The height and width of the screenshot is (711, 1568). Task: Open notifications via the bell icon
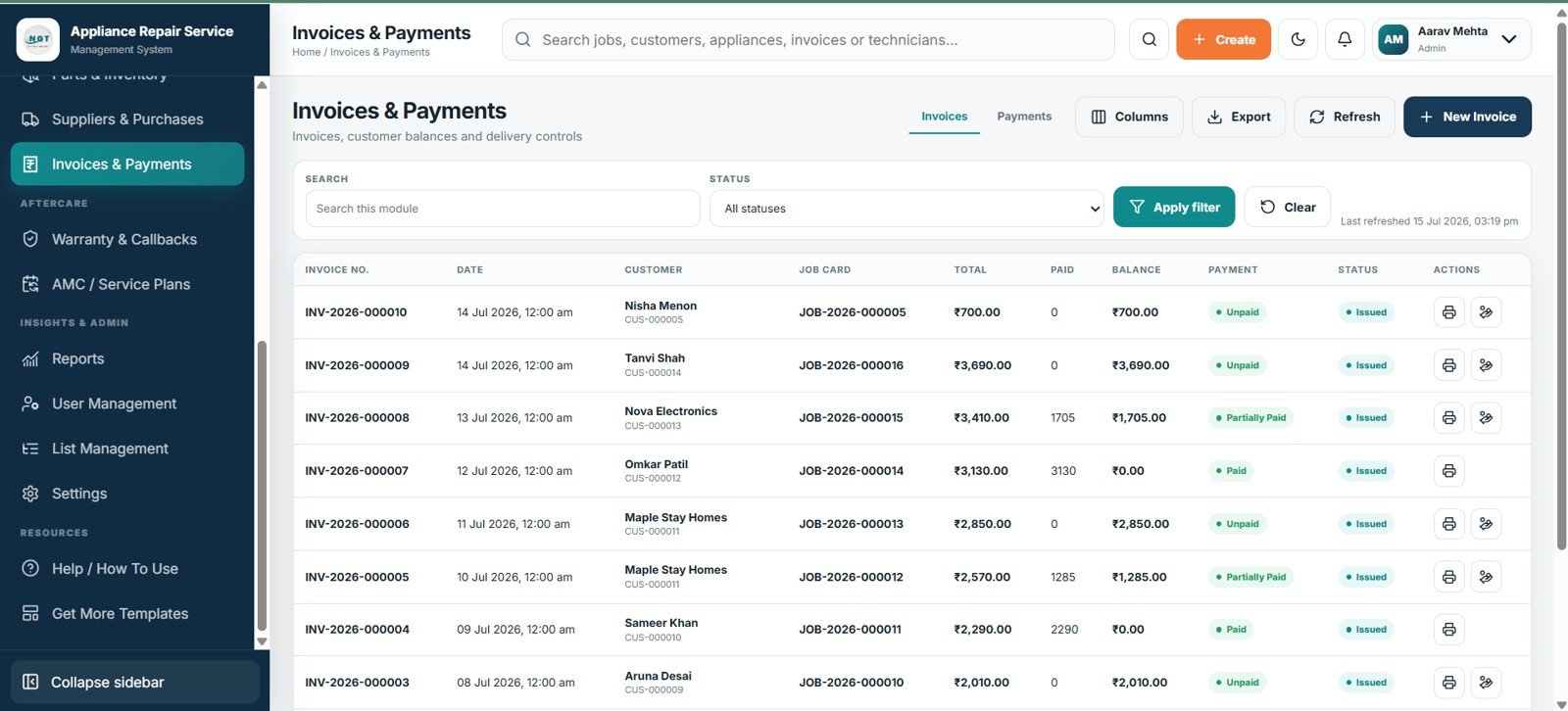1345,39
